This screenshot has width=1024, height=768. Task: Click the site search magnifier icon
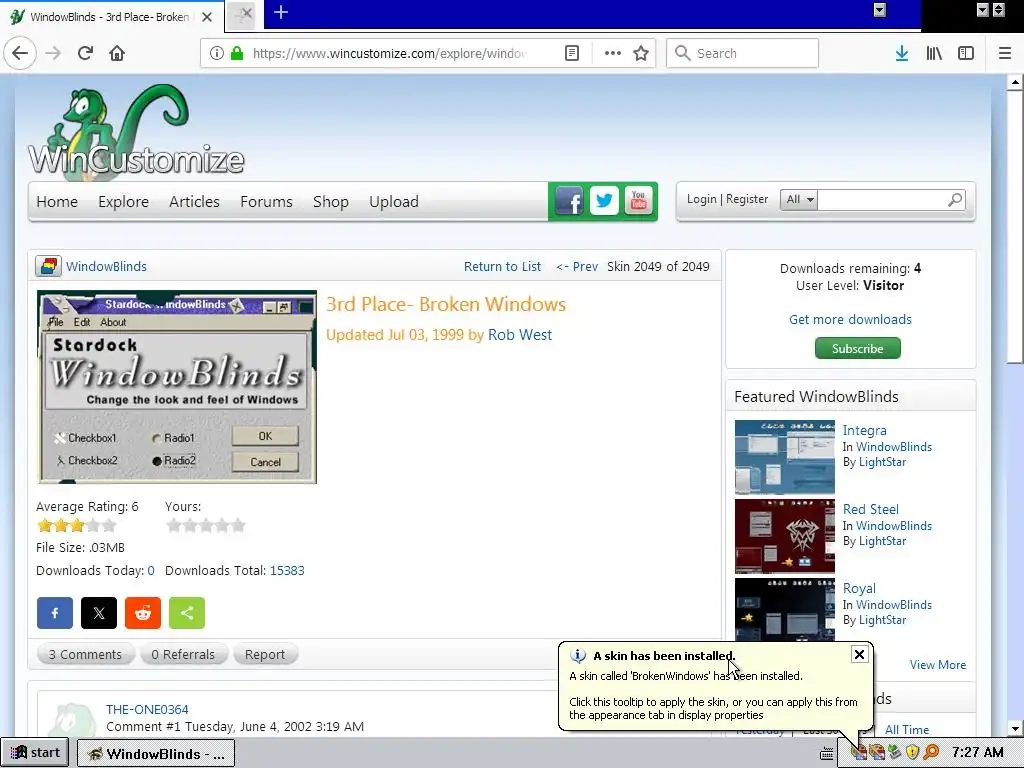955,199
